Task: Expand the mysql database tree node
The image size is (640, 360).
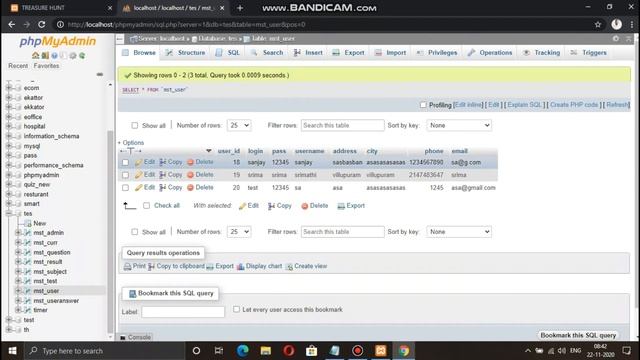Action: tap(9, 146)
